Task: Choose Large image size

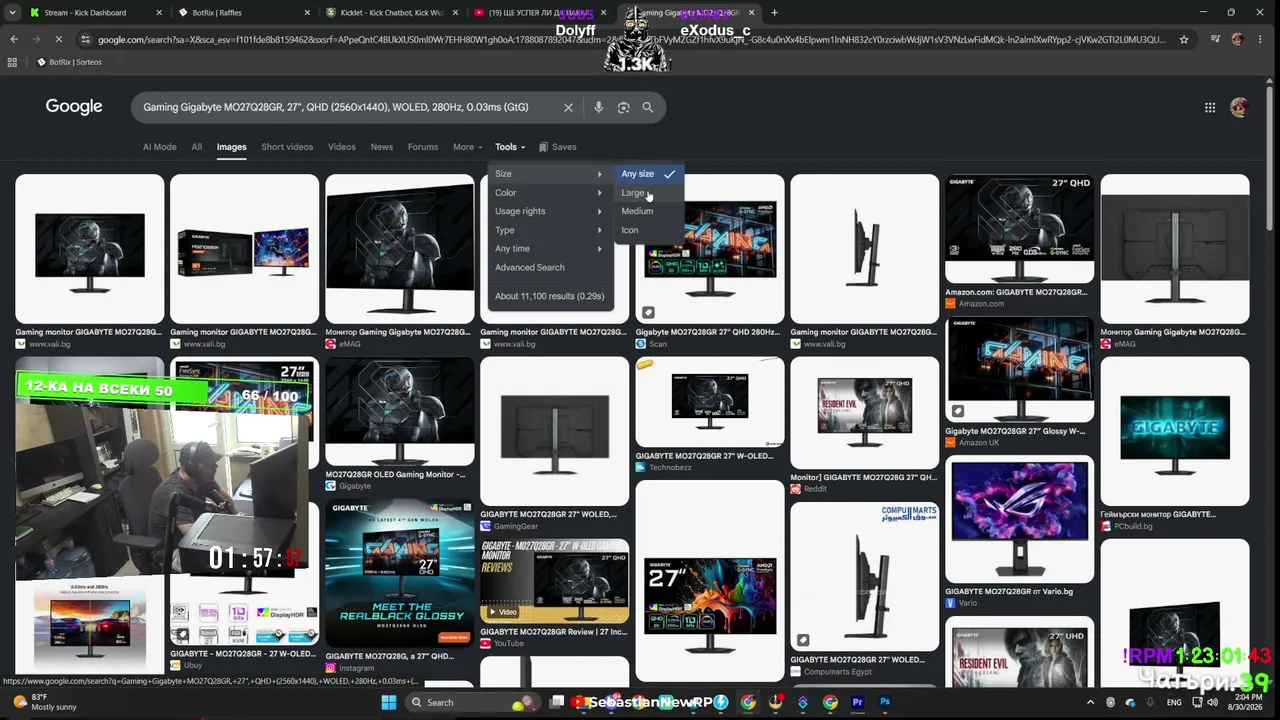Action: 648,193
